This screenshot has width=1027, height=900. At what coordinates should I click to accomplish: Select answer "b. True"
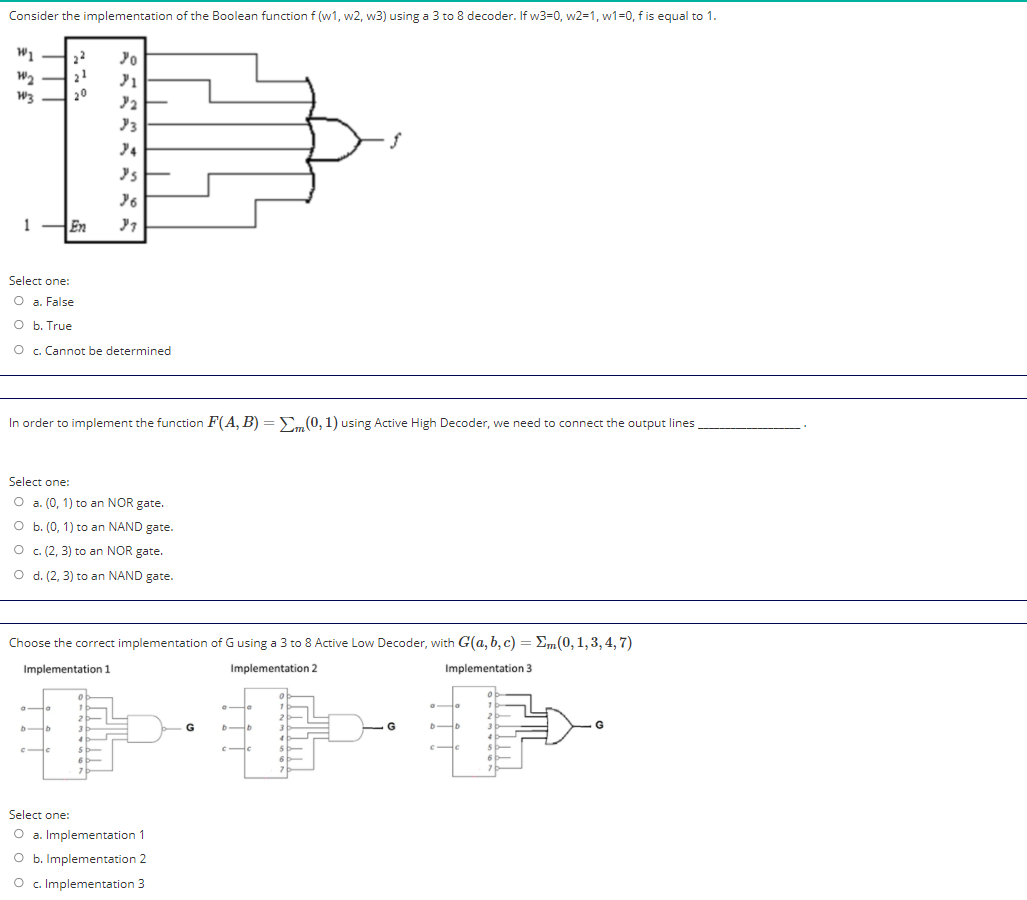pos(17,325)
